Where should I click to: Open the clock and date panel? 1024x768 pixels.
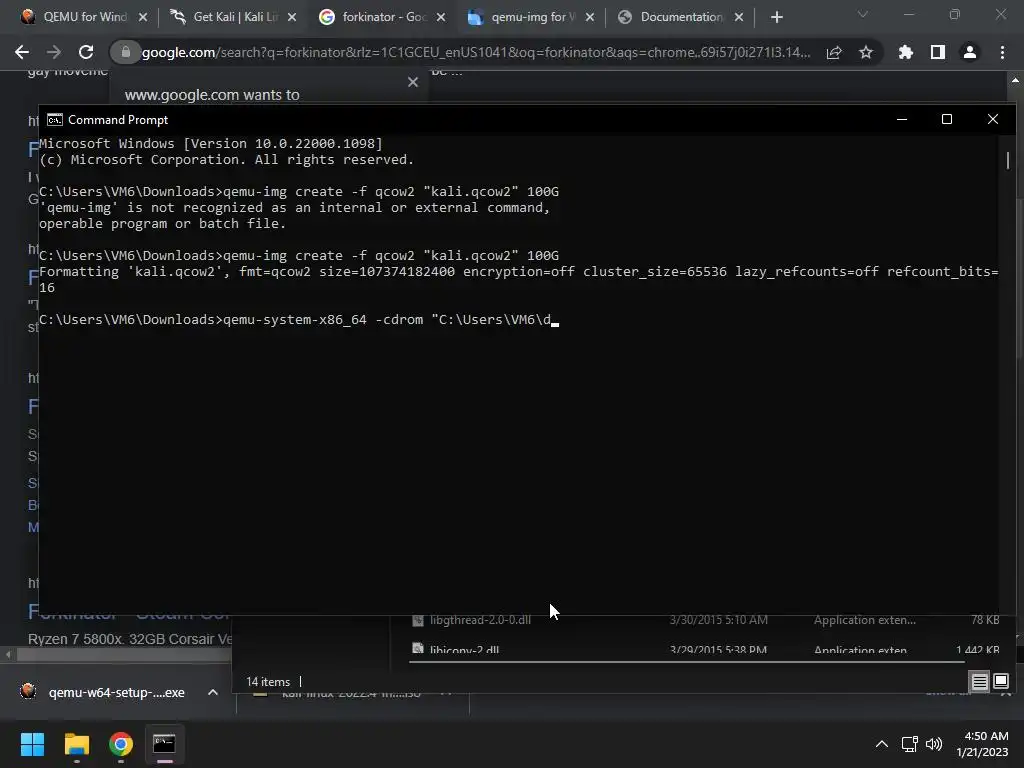click(x=982, y=744)
